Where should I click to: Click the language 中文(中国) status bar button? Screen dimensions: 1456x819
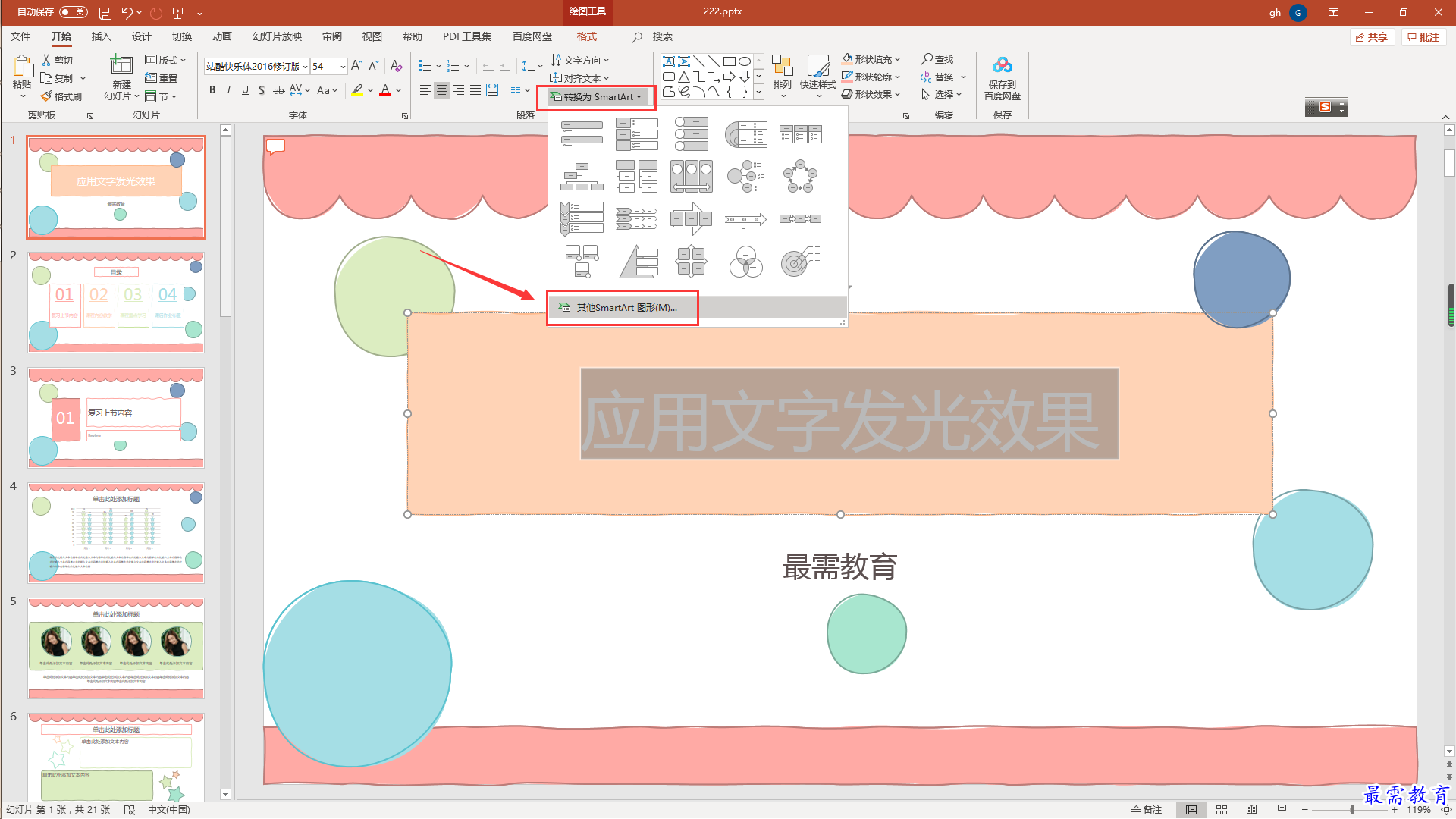168,810
